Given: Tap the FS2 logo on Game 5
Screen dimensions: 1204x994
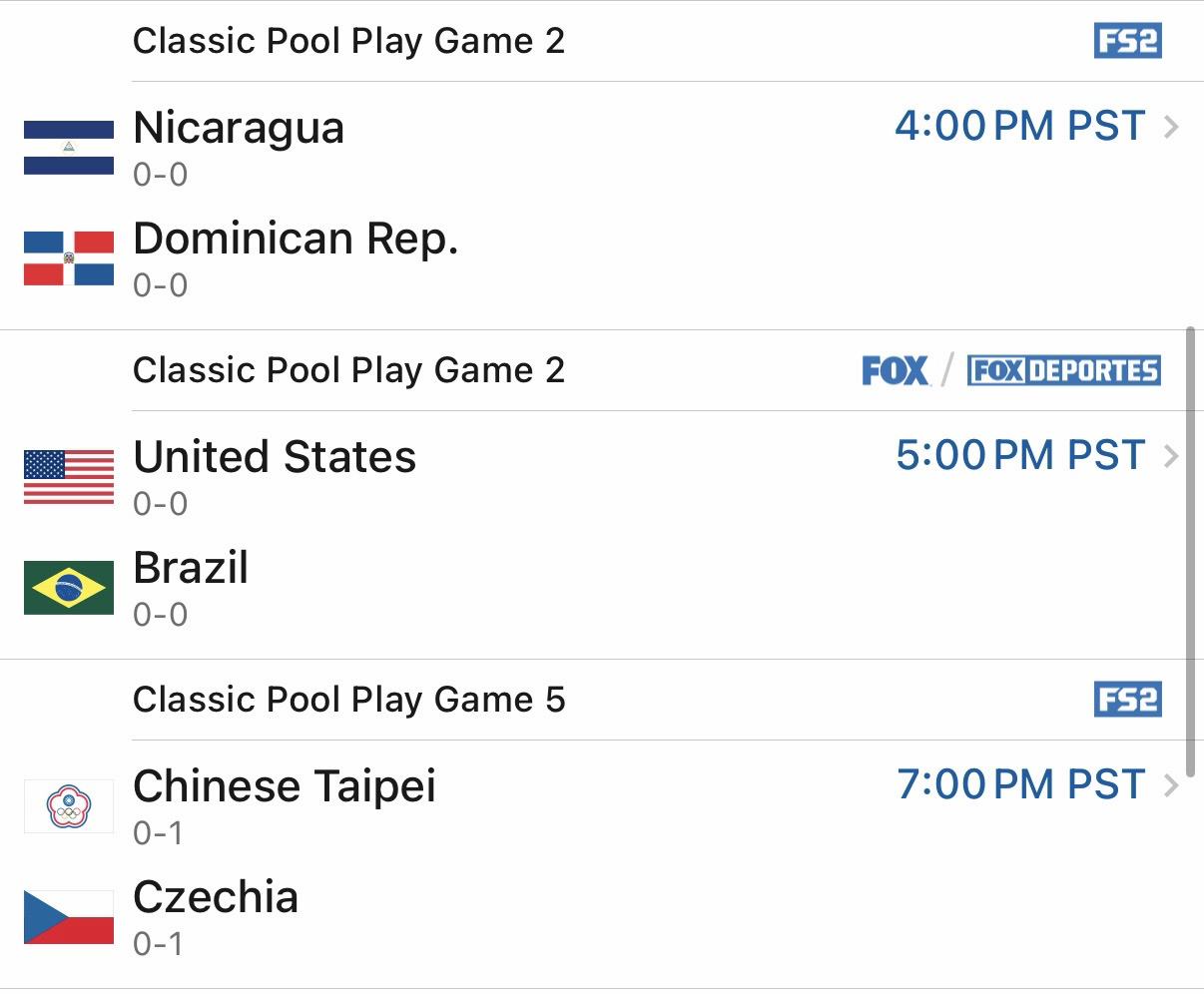Looking at the screenshot, I should [1127, 700].
